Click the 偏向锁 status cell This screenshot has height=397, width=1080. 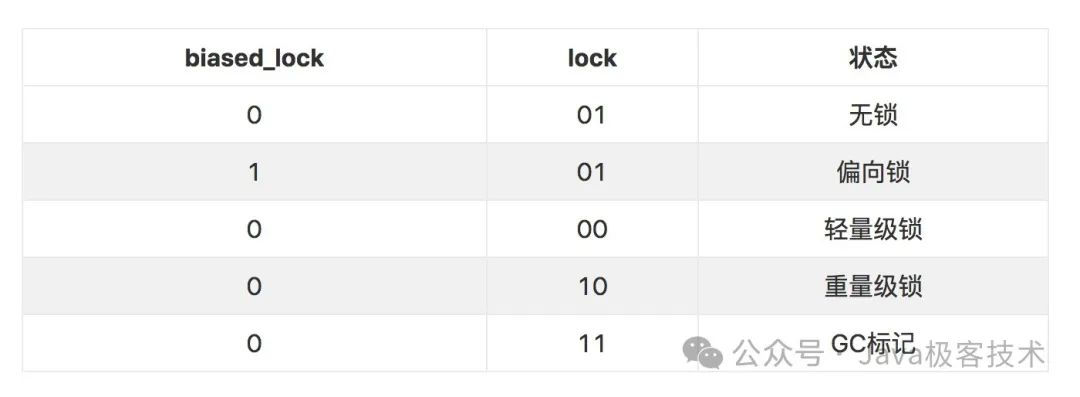873,172
